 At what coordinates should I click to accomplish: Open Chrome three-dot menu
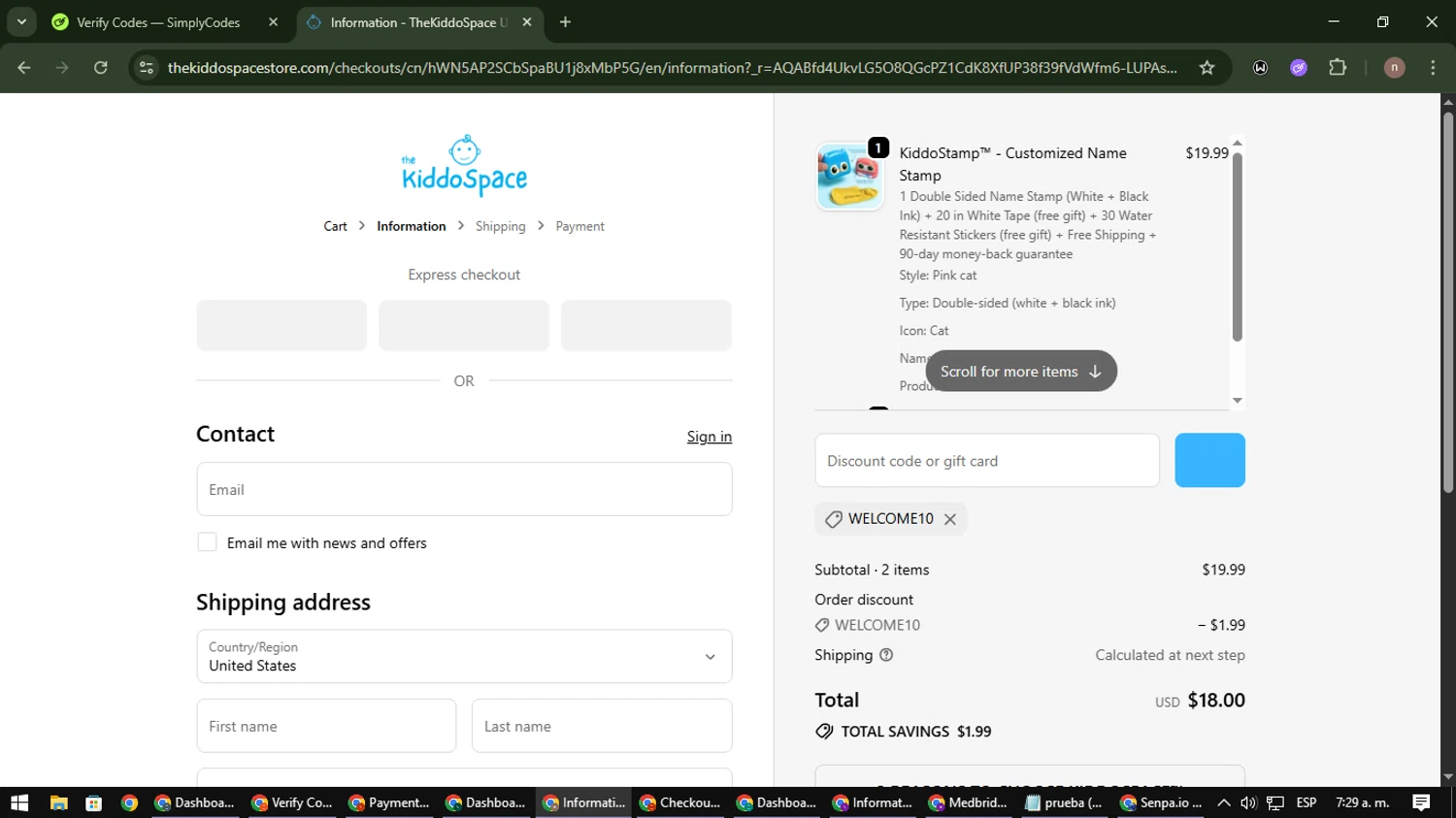[x=1433, y=67]
